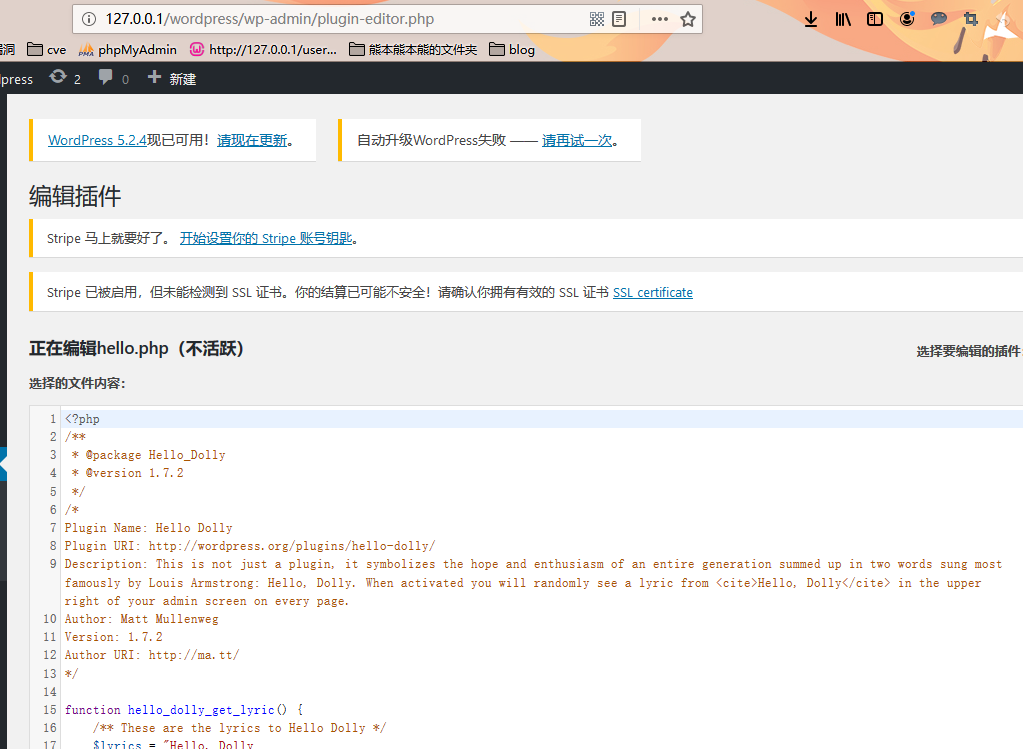This screenshot has width=1023, height=749.
Task: Click the 'These are the lyrics' comment line
Action: 239,728
